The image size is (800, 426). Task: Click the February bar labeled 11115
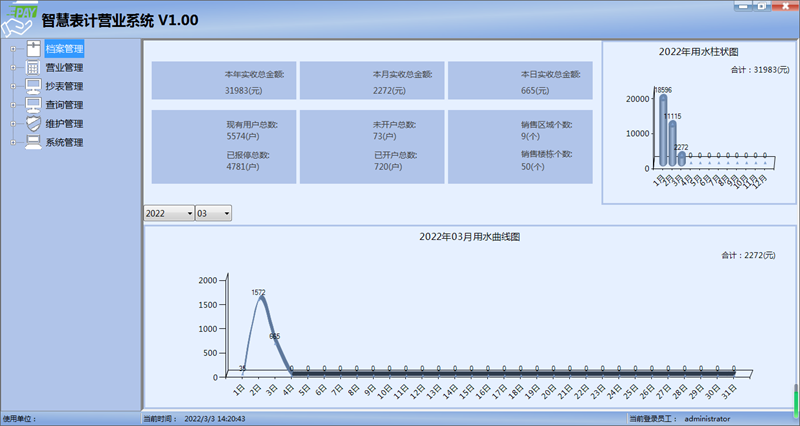pos(673,140)
